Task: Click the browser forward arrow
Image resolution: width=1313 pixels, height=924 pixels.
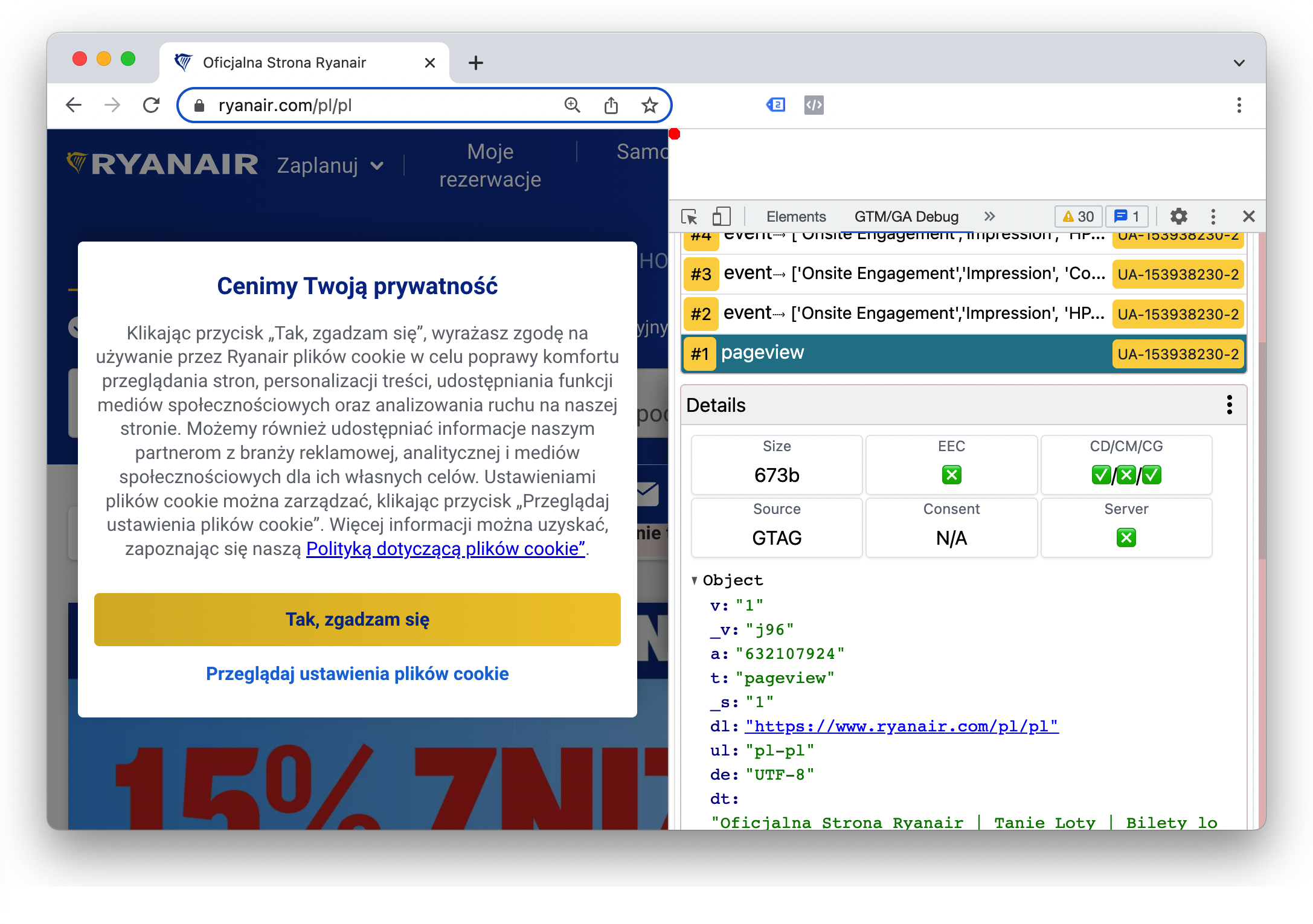Action: [112, 105]
